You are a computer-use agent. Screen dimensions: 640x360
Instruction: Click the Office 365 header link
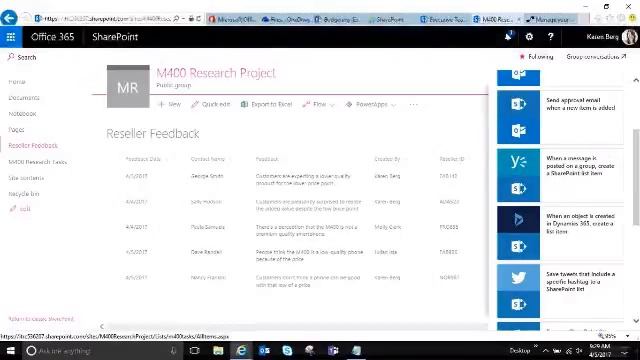[53, 37]
